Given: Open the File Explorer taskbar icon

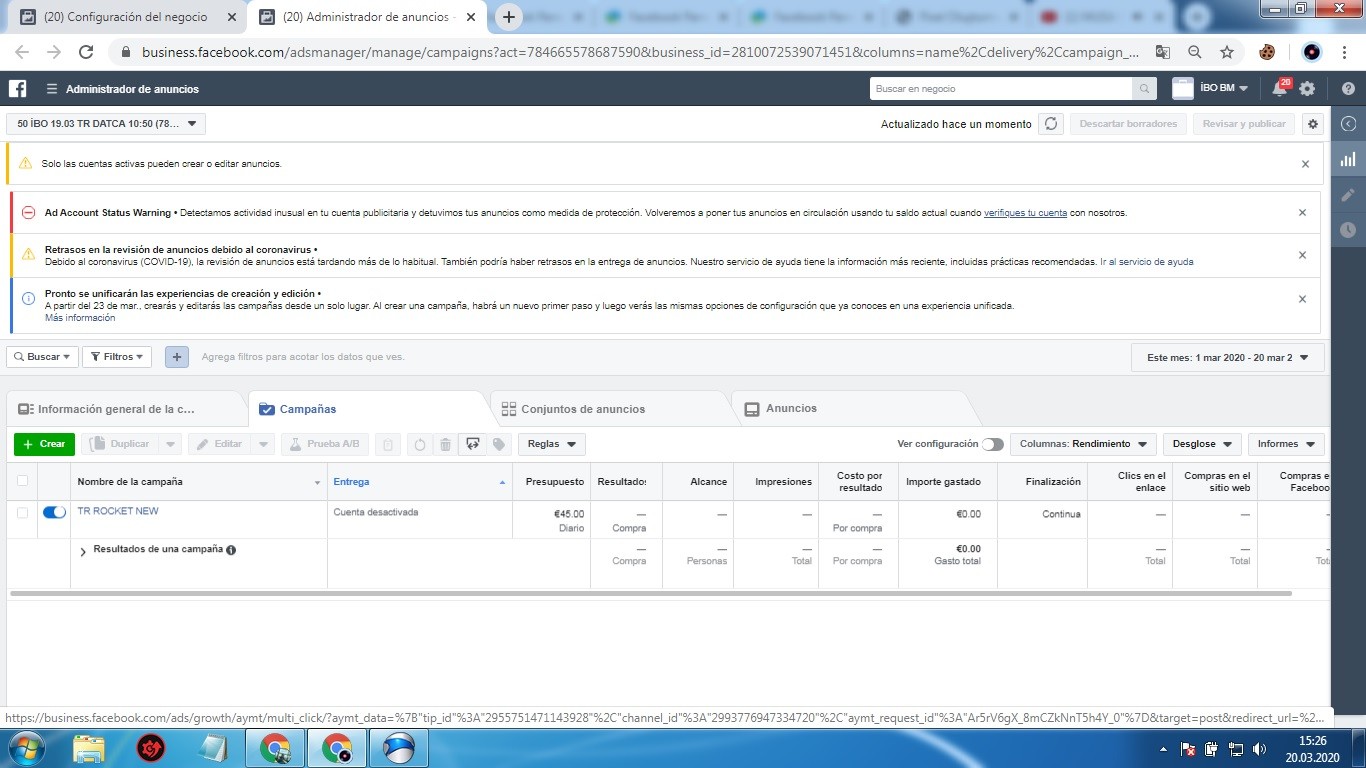Looking at the screenshot, I should coord(88,748).
